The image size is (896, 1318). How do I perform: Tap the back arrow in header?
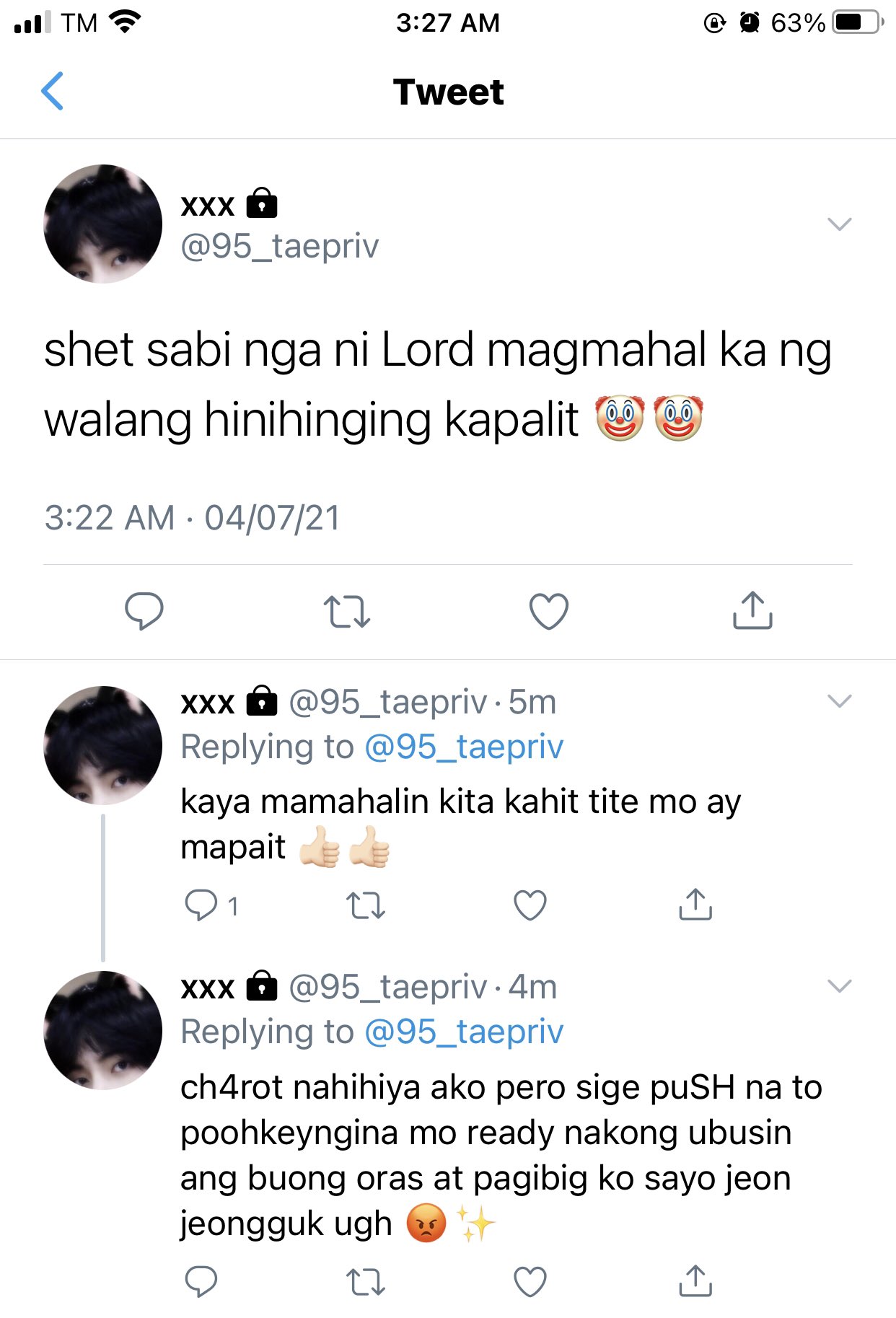(53, 91)
